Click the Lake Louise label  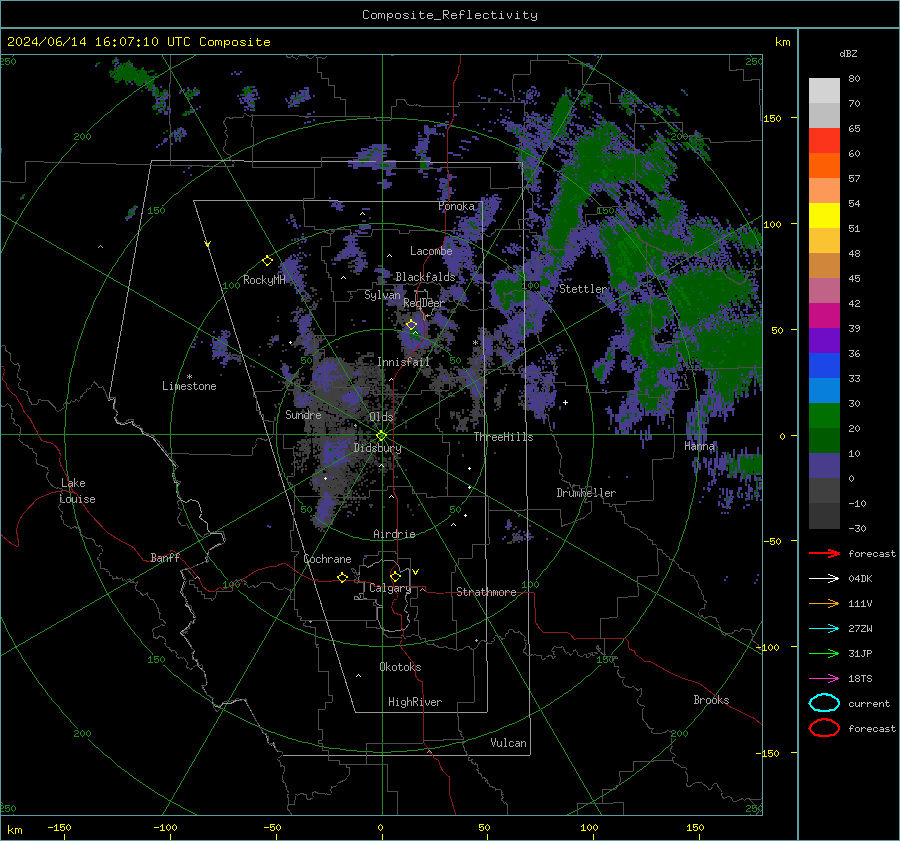click(77, 491)
